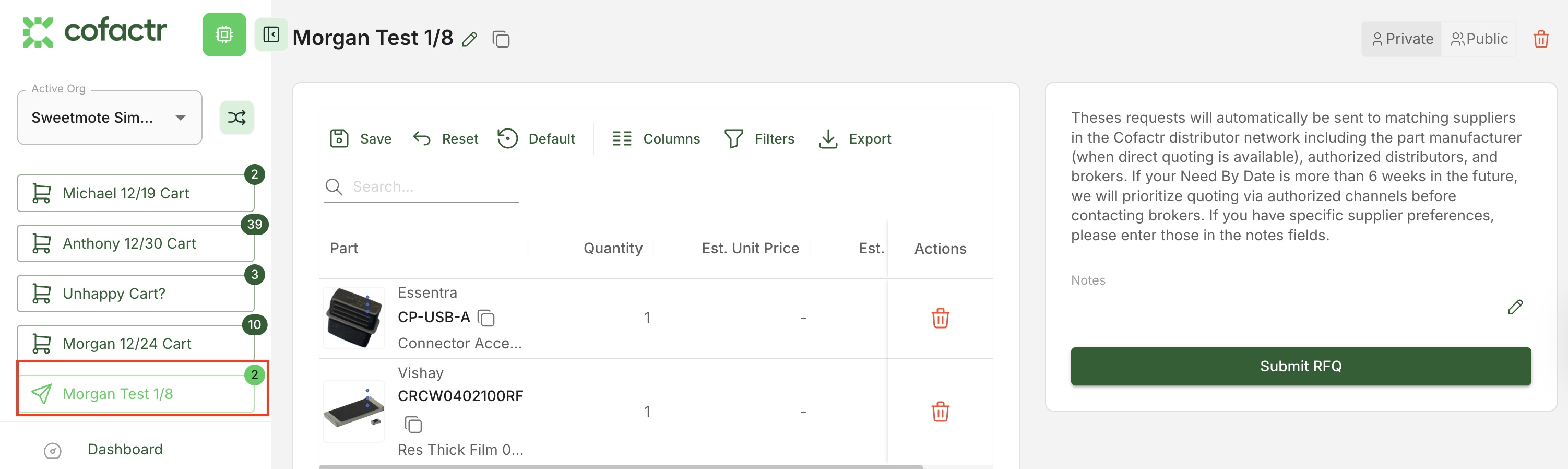Click the horizontal table scrollbar

click(x=621, y=466)
